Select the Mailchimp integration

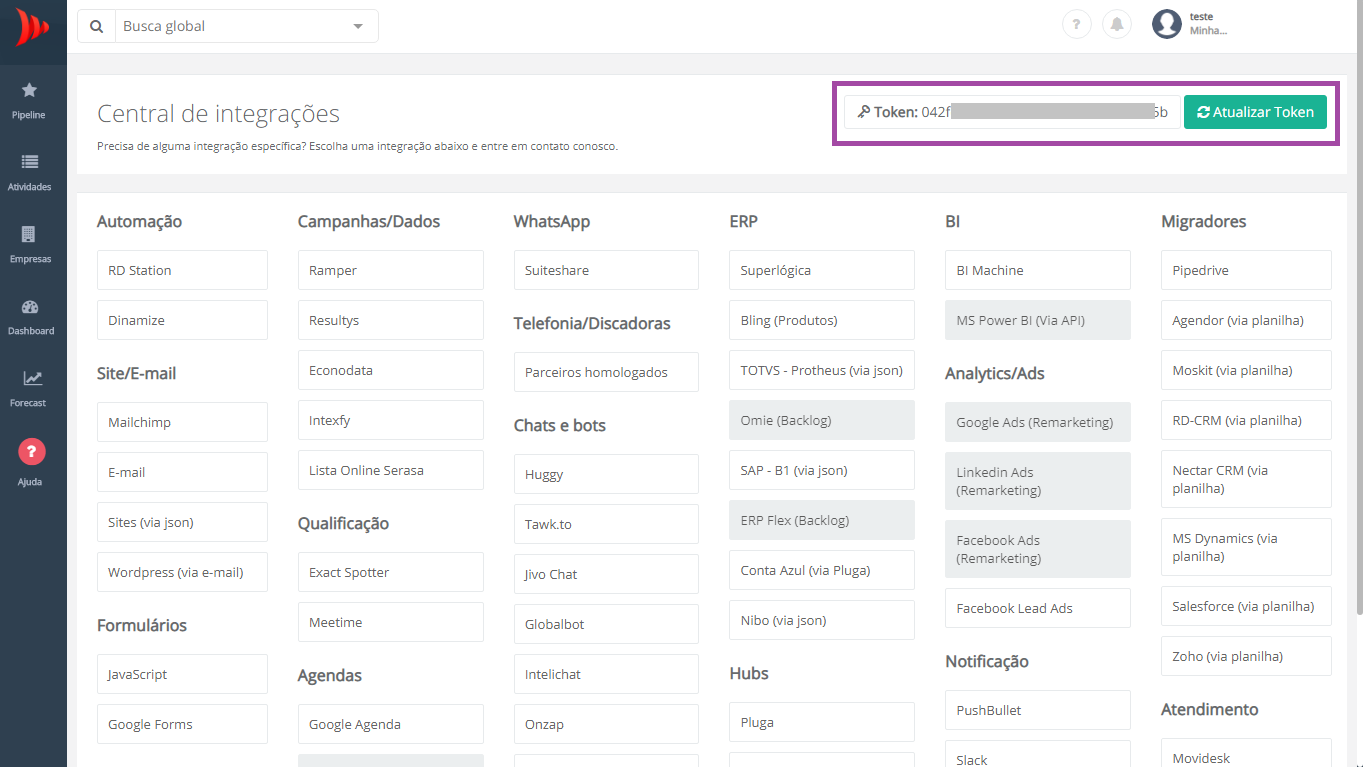pyautogui.click(x=182, y=422)
